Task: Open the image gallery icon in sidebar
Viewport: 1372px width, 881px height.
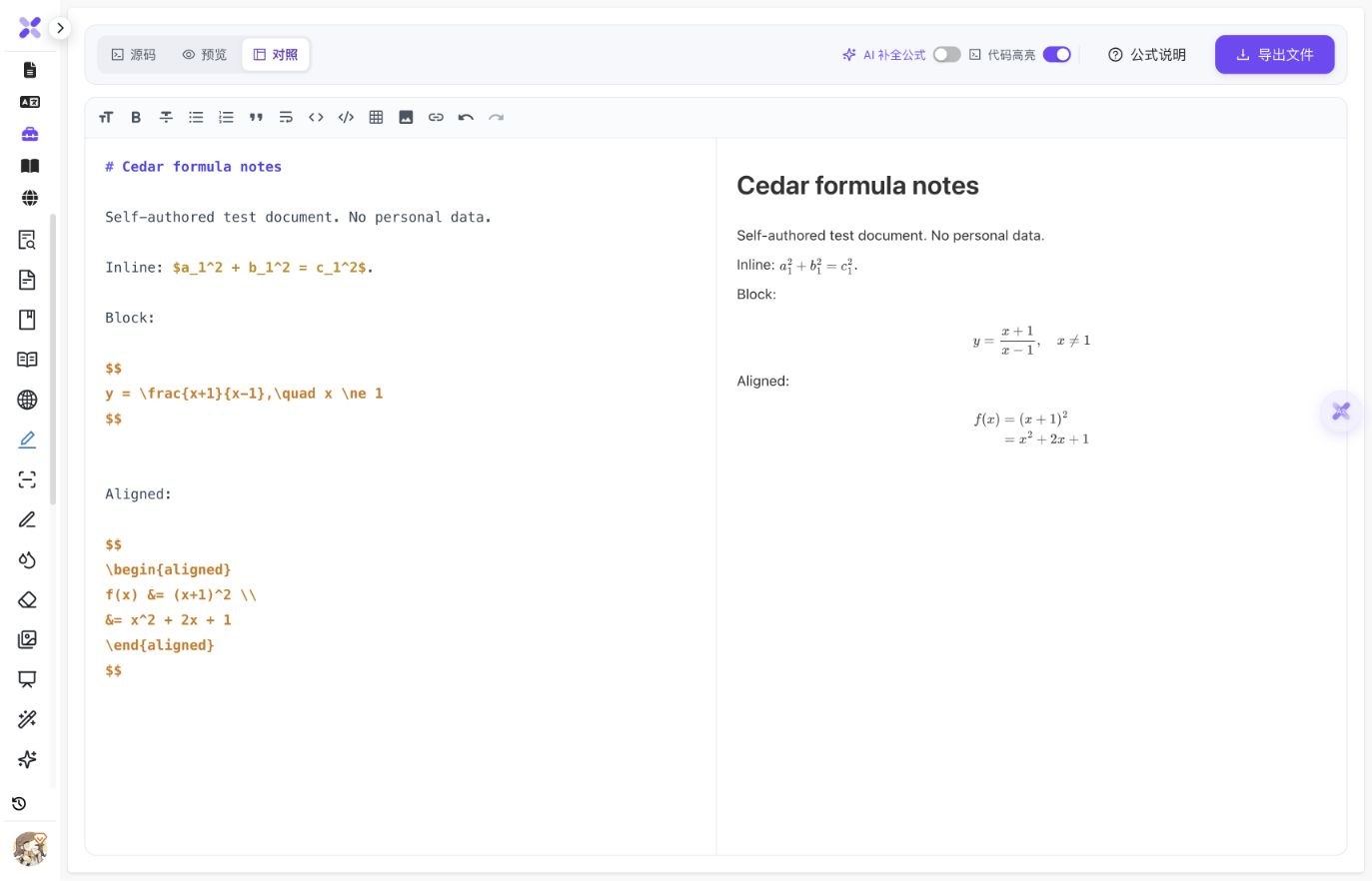Action: coord(27,639)
